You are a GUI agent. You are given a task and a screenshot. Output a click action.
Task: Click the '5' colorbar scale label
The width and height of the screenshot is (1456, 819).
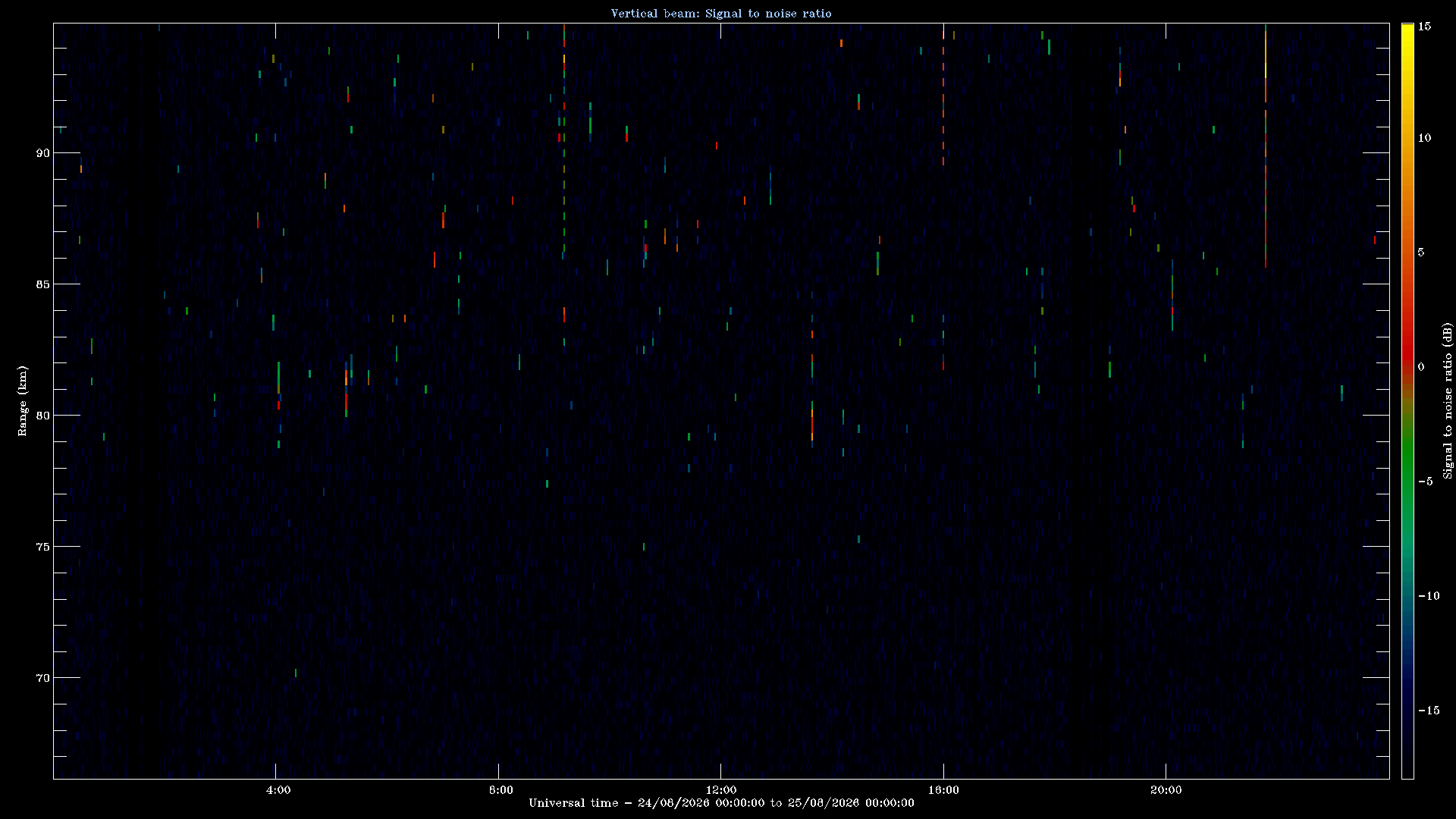(x=1421, y=253)
